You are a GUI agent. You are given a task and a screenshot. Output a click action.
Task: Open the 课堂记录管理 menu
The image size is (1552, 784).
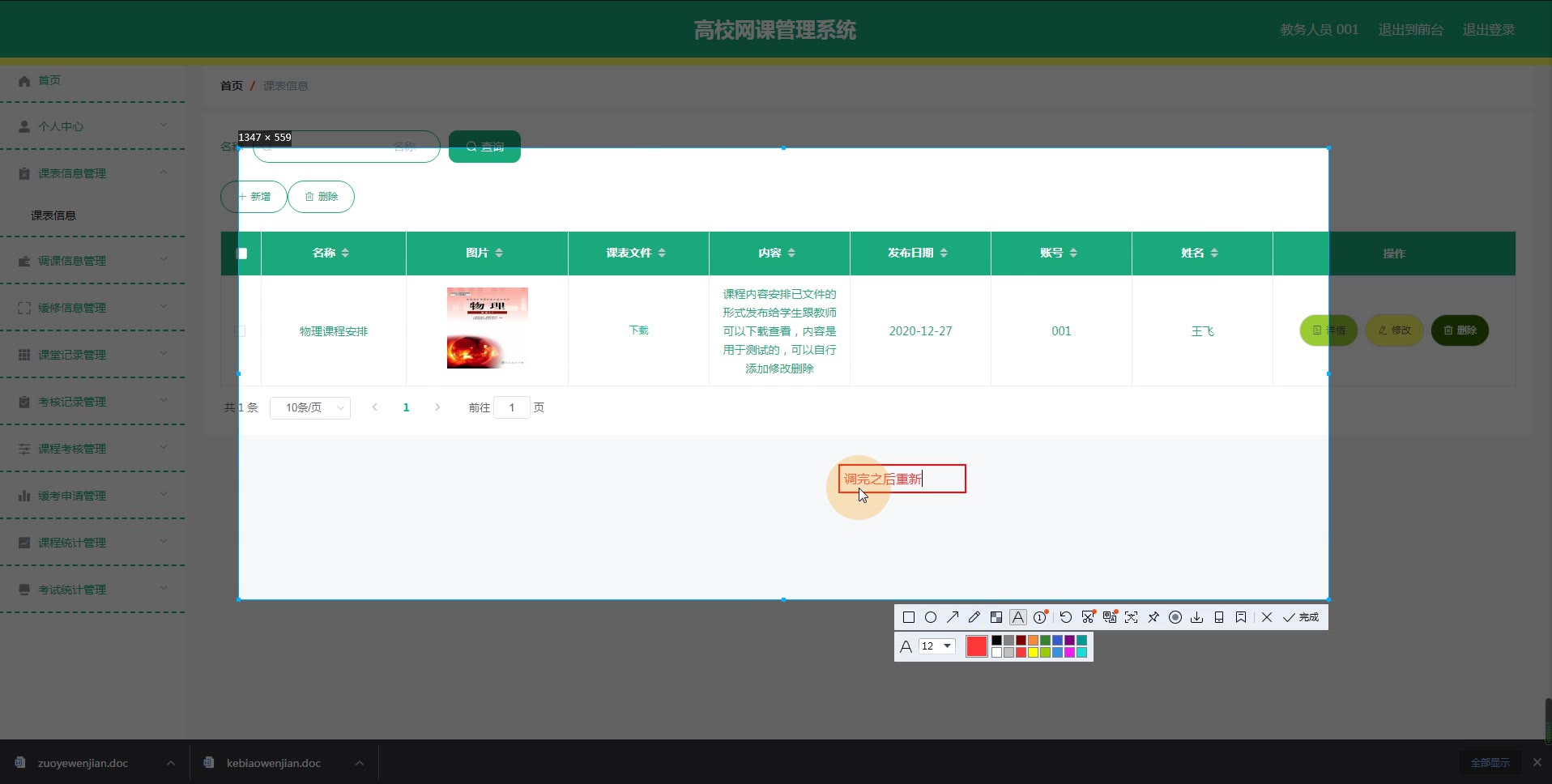(x=93, y=355)
